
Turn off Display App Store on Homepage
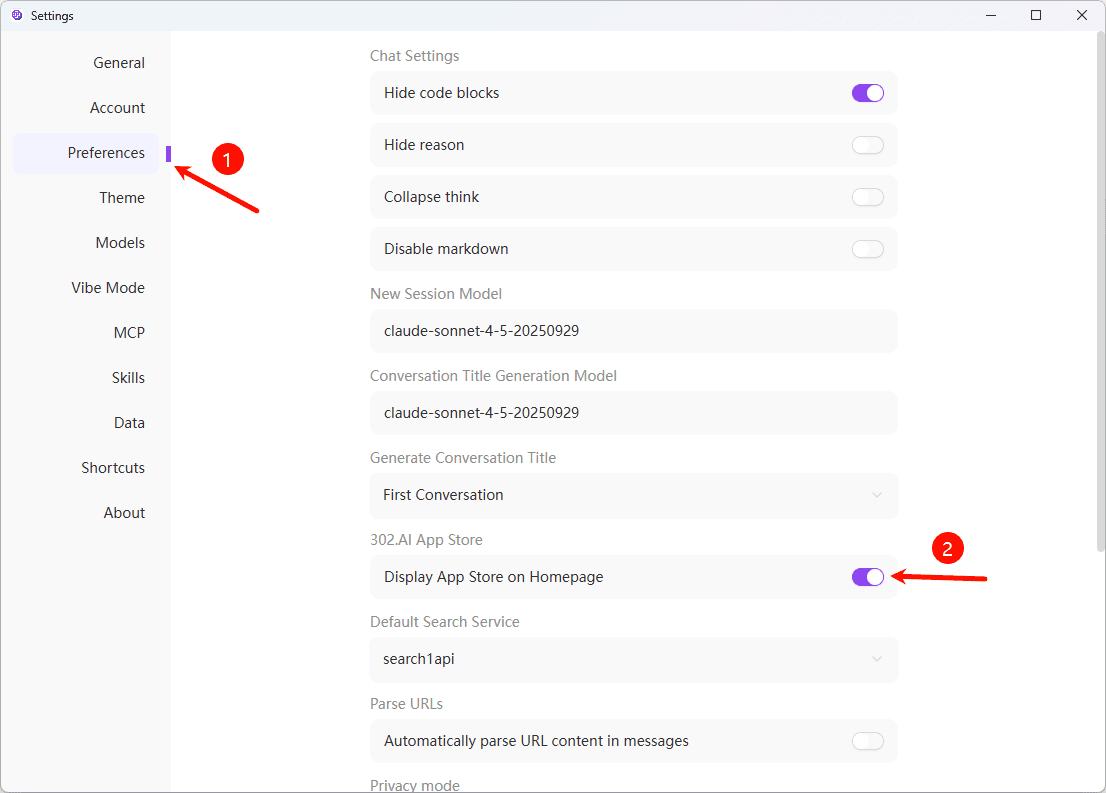click(867, 576)
